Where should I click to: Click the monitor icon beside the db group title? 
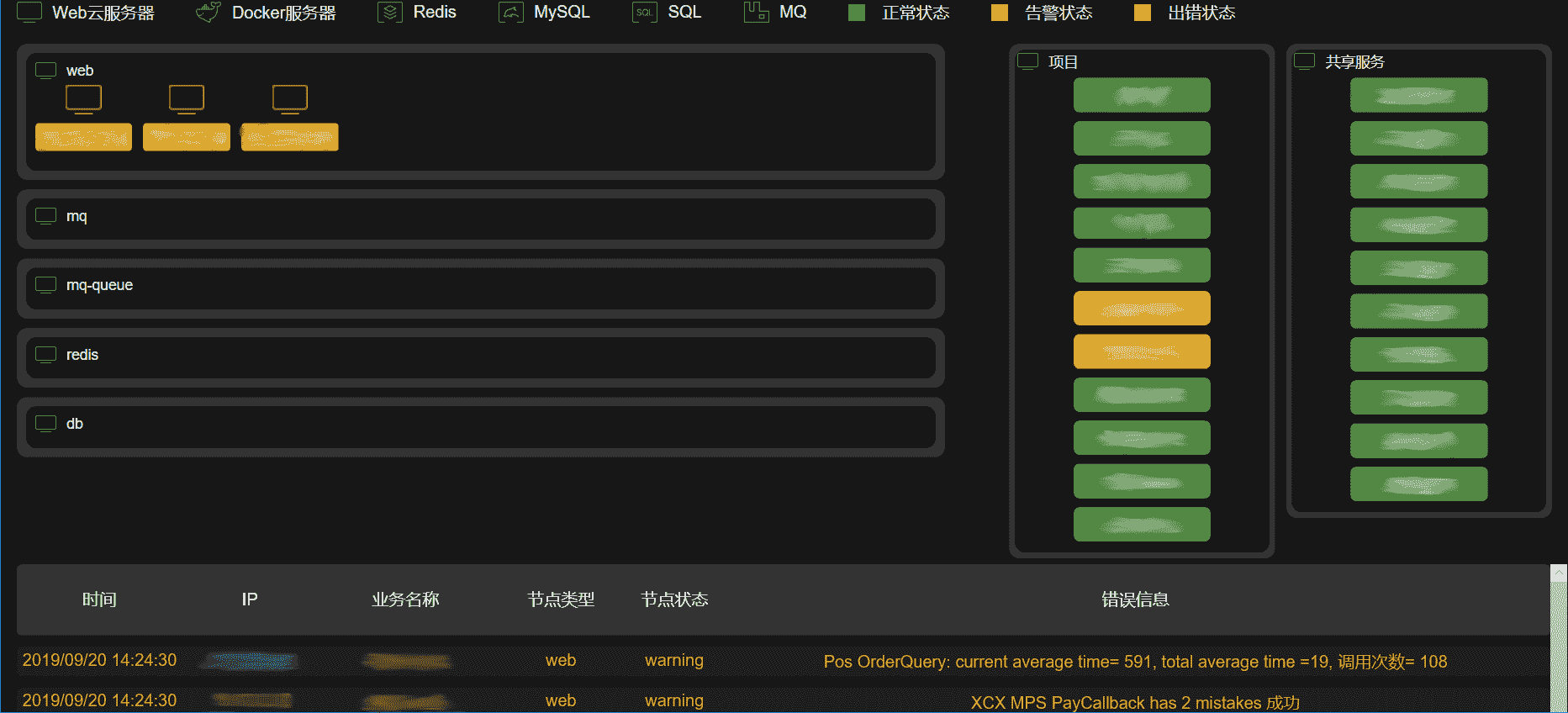pos(46,424)
